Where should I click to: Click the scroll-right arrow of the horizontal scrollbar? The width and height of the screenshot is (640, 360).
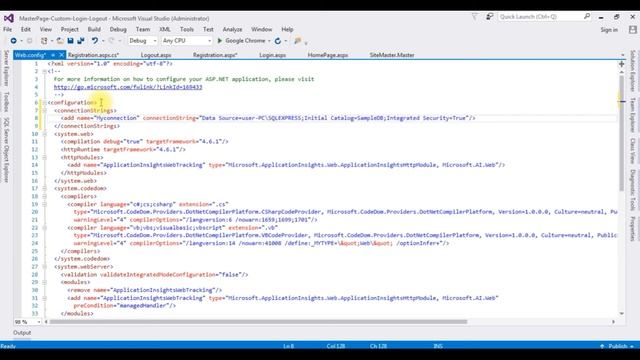613,322
